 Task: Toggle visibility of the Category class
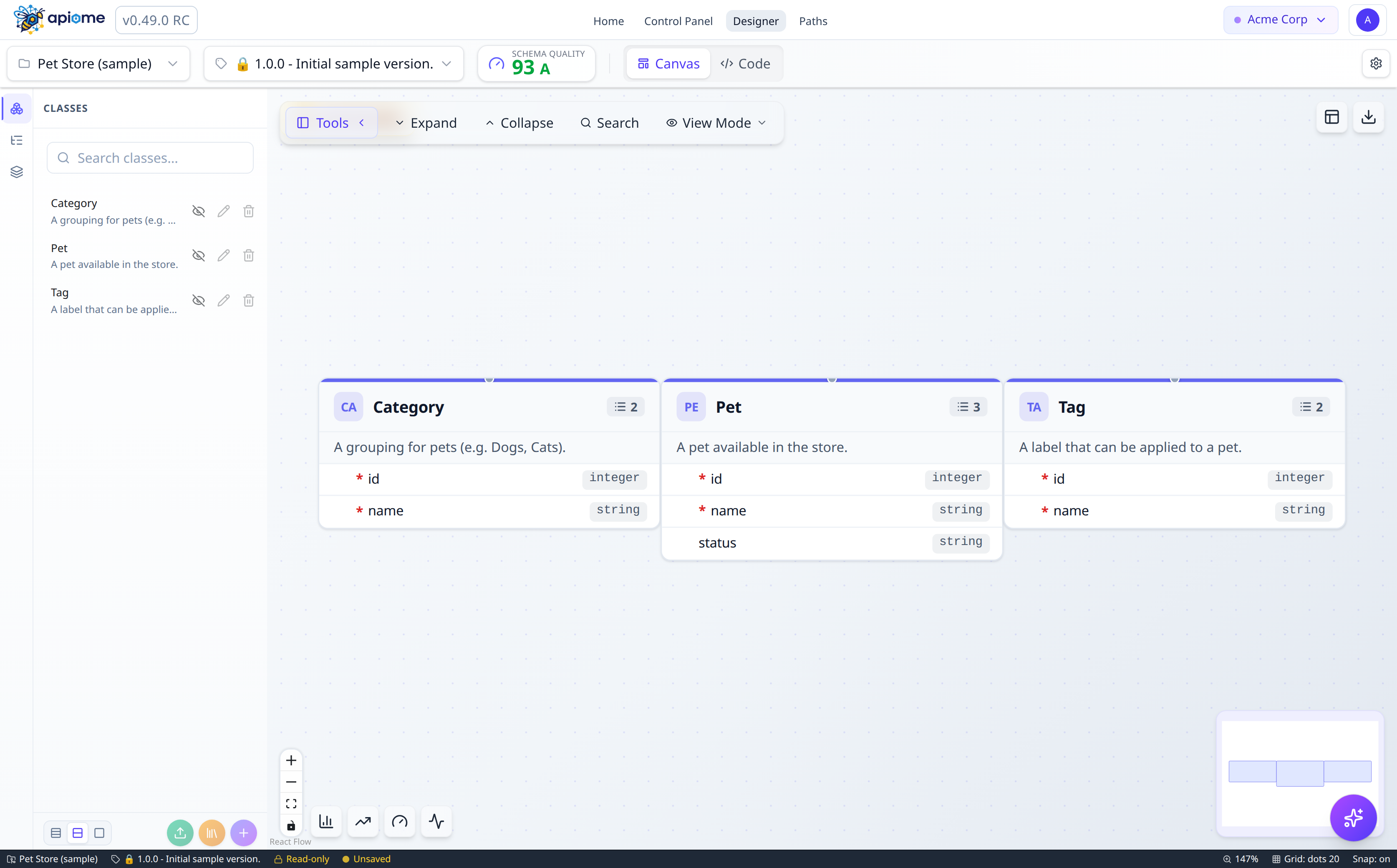coord(199,211)
